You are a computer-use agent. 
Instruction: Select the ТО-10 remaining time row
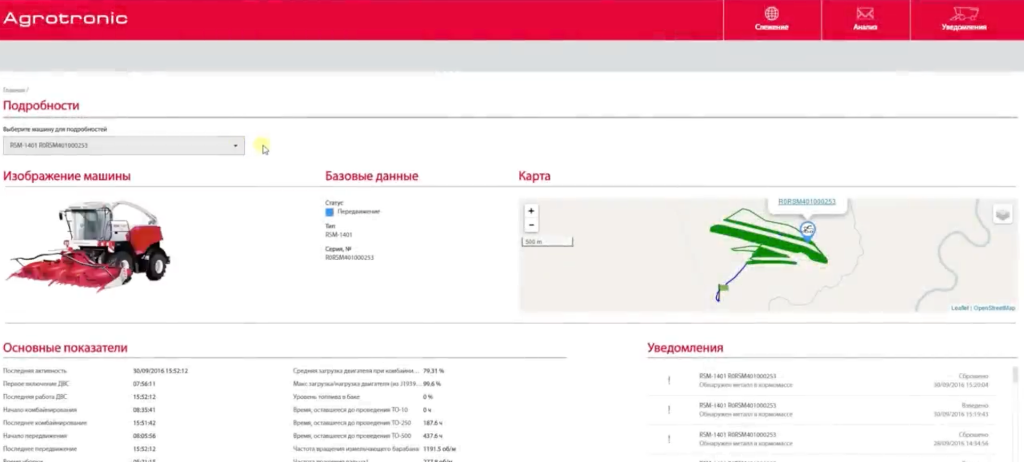(363, 410)
